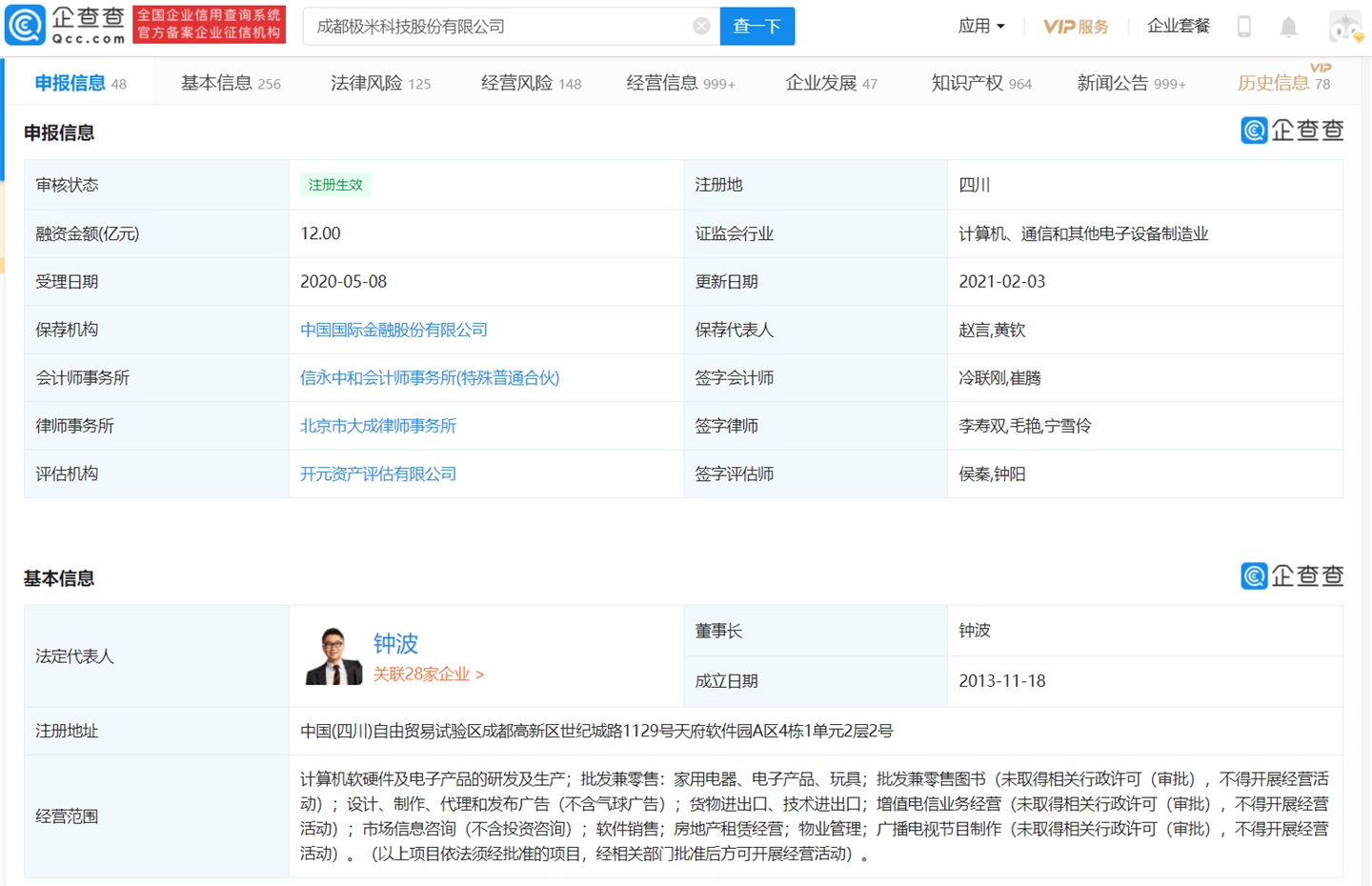Open the legal representative 钟波 name link
This screenshot has height=886, width=1372.
(x=395, y=644)
